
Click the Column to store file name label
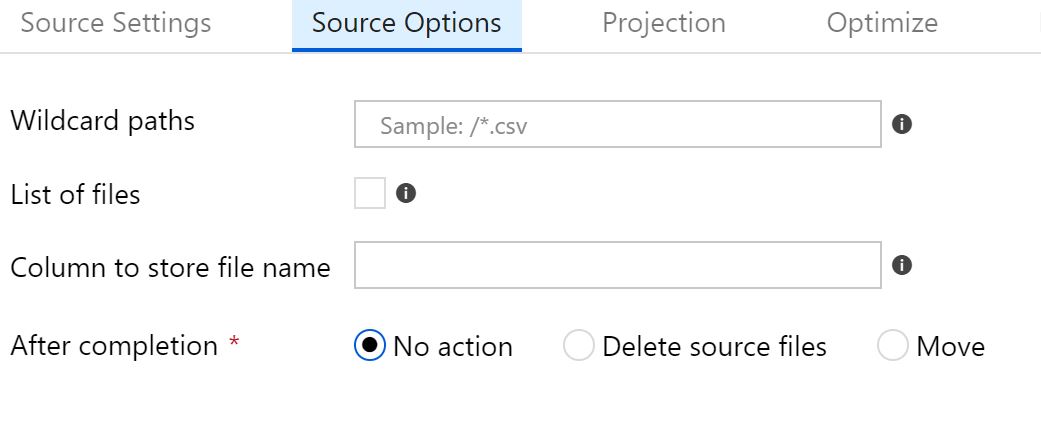[x=170, y=267]
